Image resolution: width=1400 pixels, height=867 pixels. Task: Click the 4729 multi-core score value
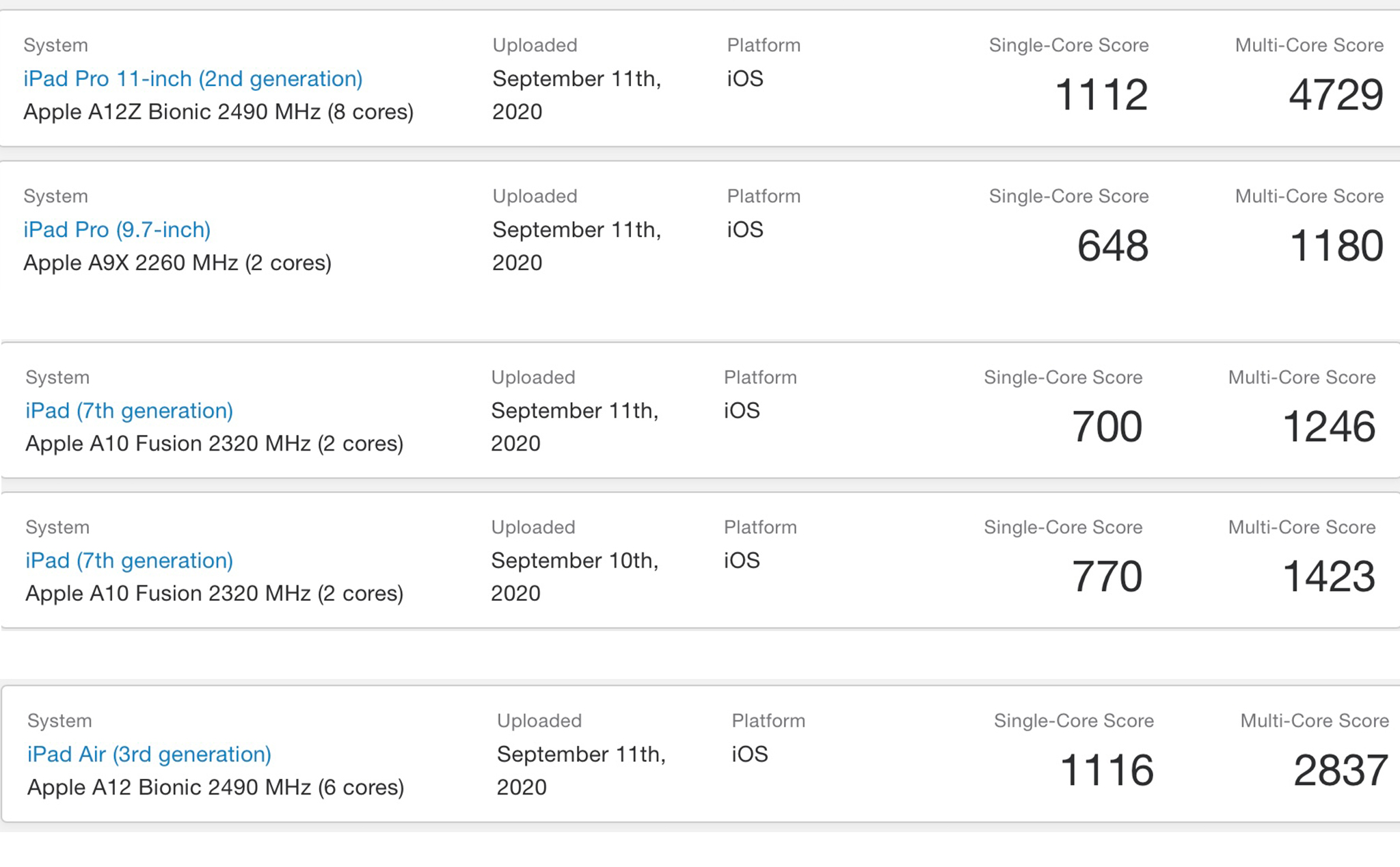tap(1336, 94)
